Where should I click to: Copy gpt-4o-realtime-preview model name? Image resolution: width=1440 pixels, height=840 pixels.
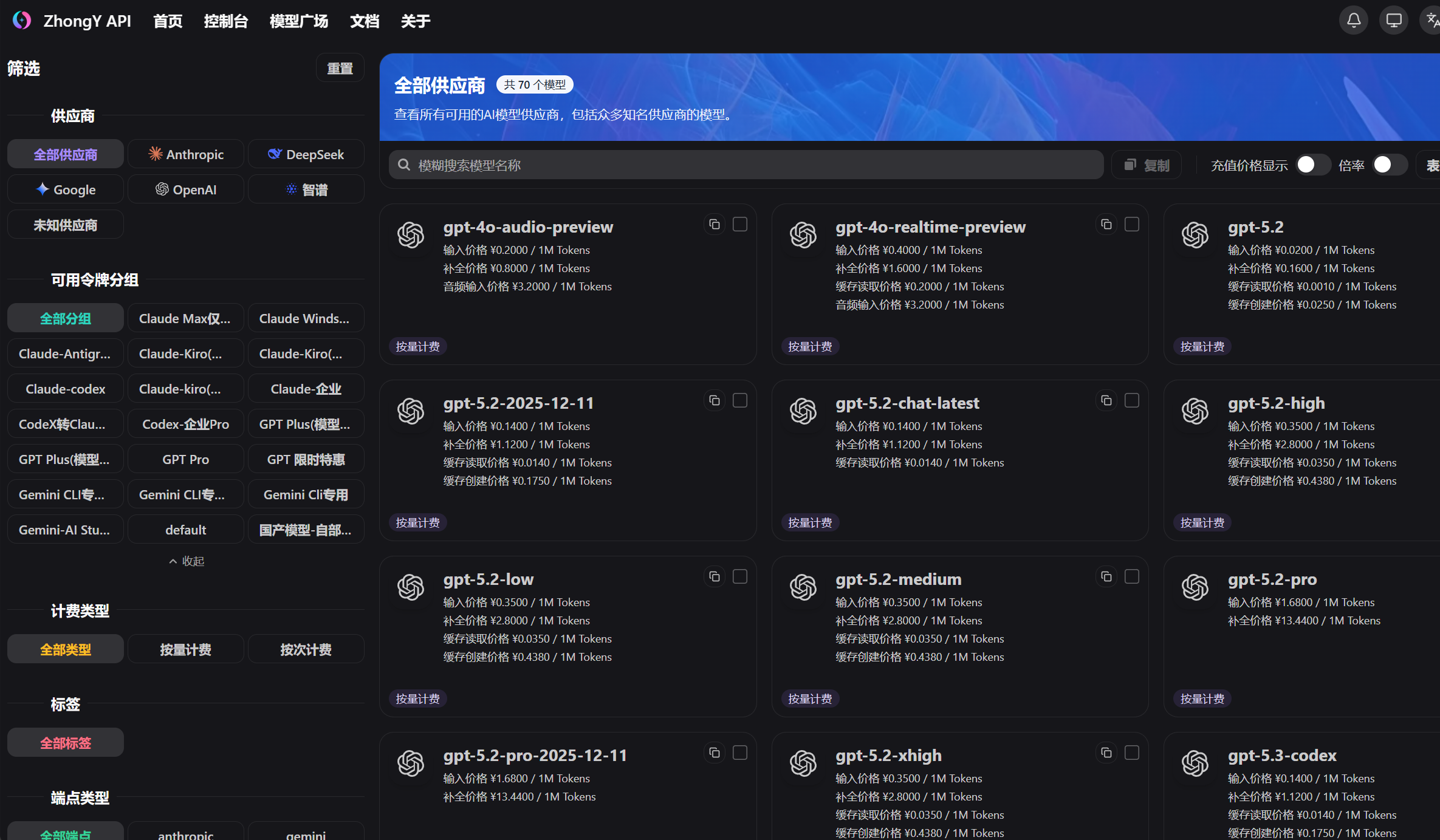point(1106,224)
